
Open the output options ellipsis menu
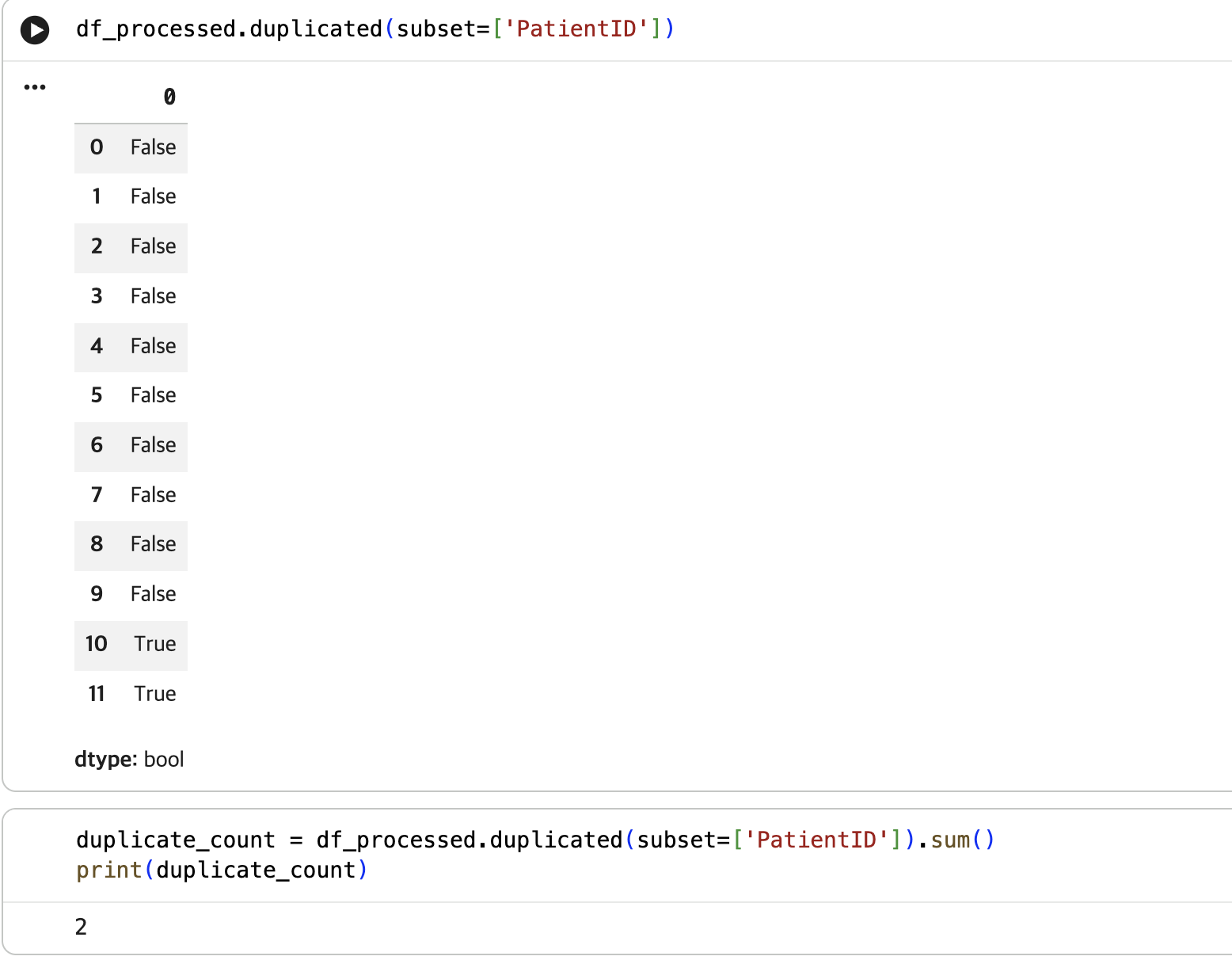tap(35, 87)
